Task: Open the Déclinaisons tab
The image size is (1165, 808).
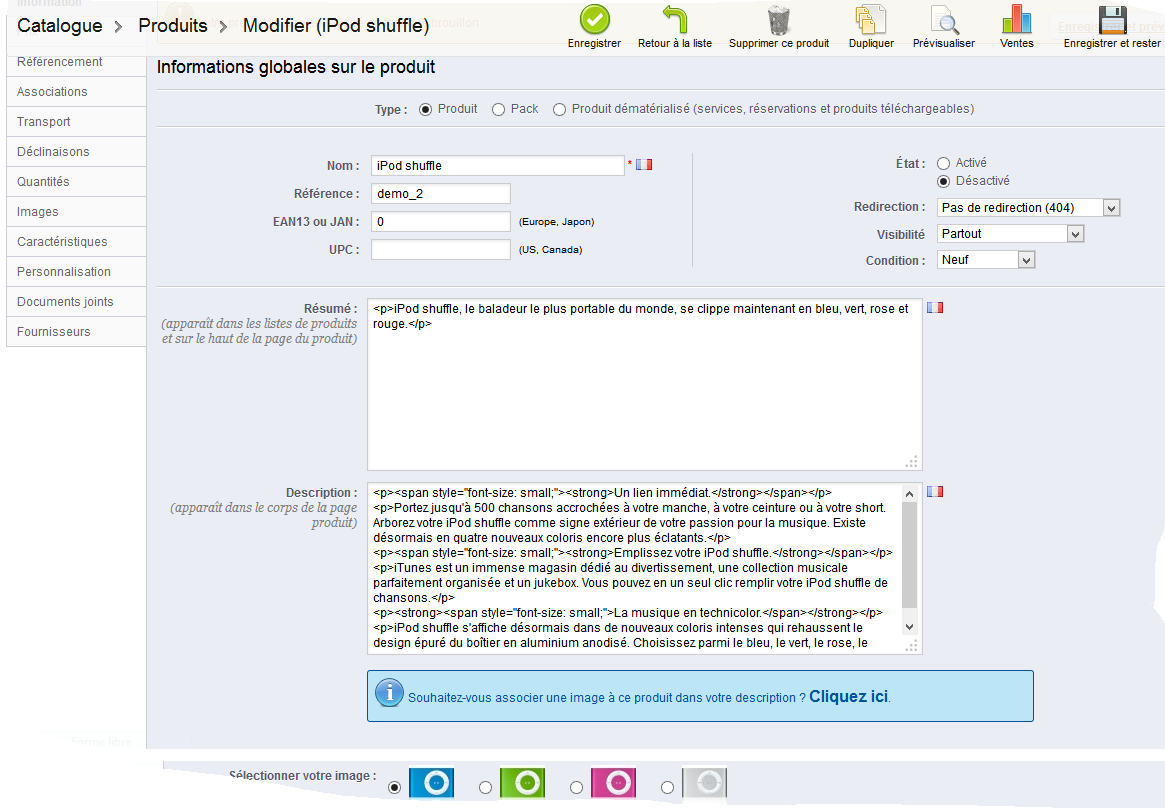Action: (x=76, y=152)
